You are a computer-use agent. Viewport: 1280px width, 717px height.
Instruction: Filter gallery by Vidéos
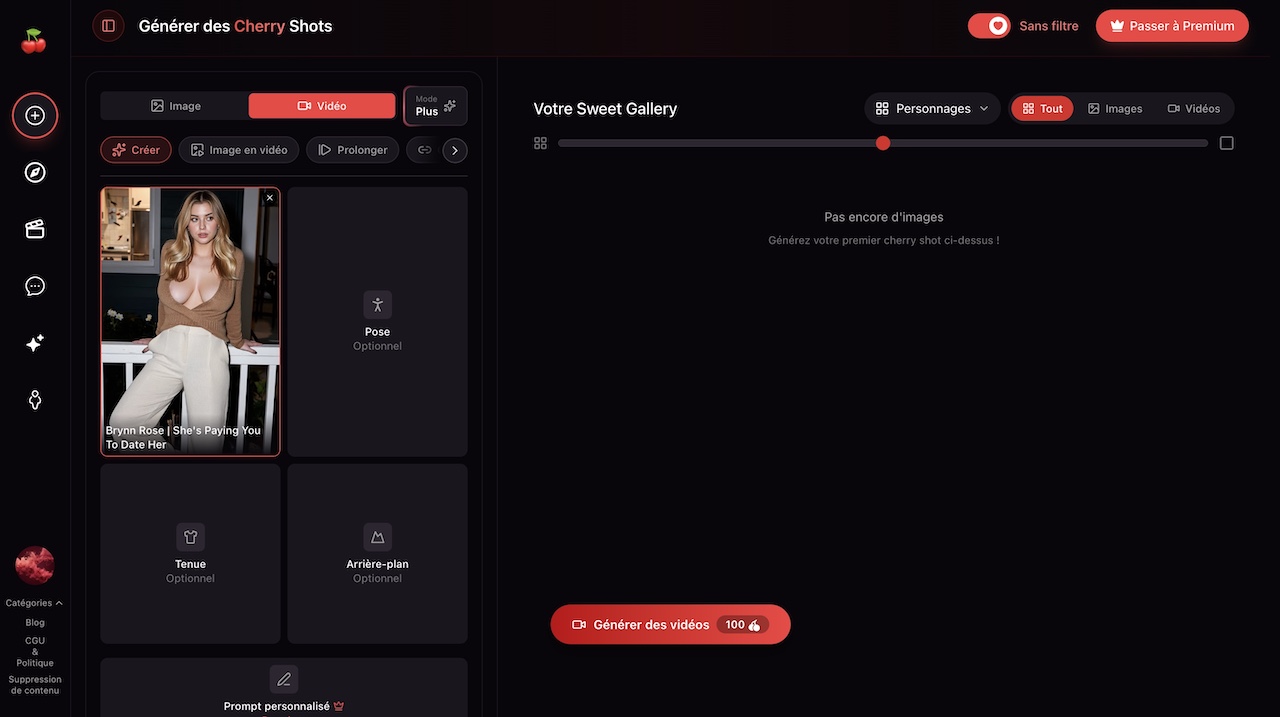(x=1194, y=109)
